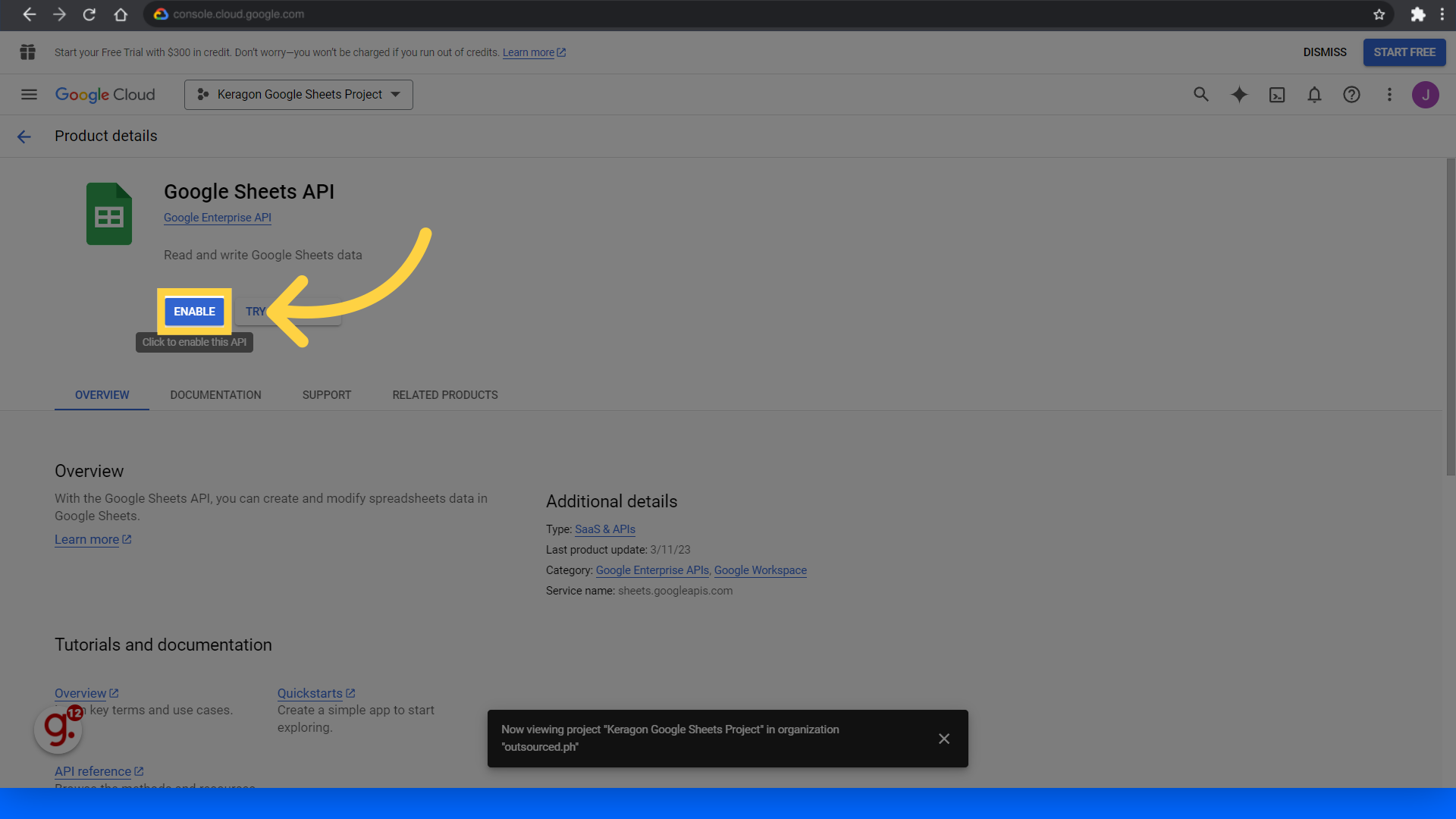Click the page vertical scrollbar
Image resolution: width=1456 pixels, height=819 pixels.
[1451, 317]
